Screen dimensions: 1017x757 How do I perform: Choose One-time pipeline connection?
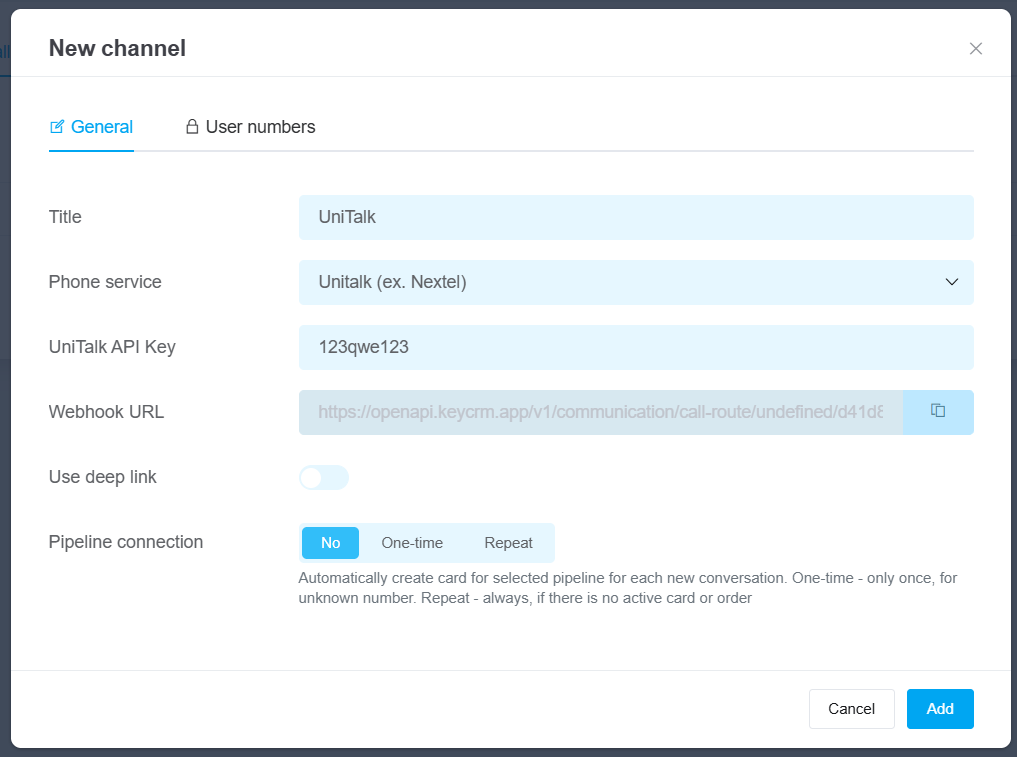click(412, 543)
